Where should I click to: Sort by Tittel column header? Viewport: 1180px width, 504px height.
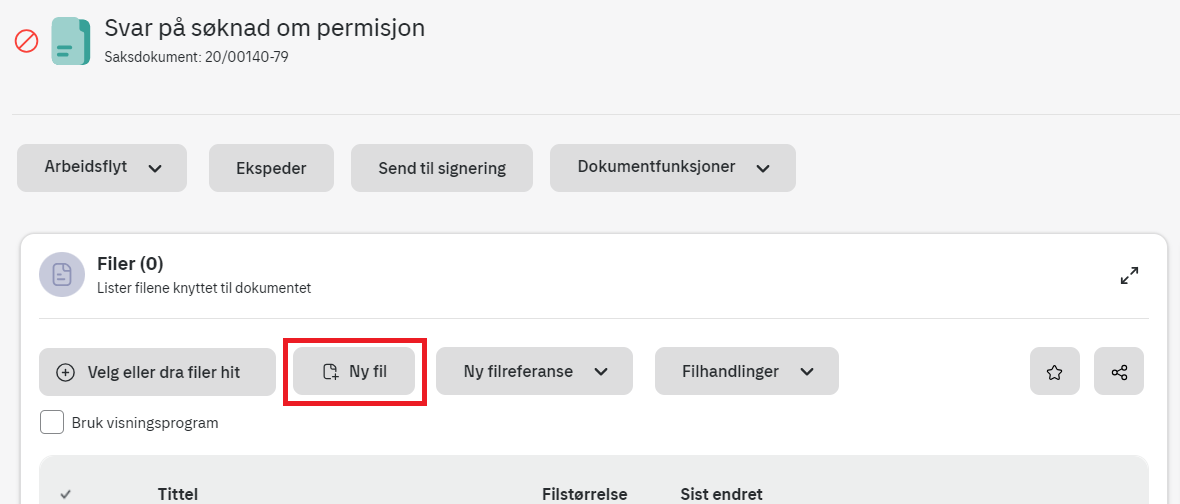(178, 494)
